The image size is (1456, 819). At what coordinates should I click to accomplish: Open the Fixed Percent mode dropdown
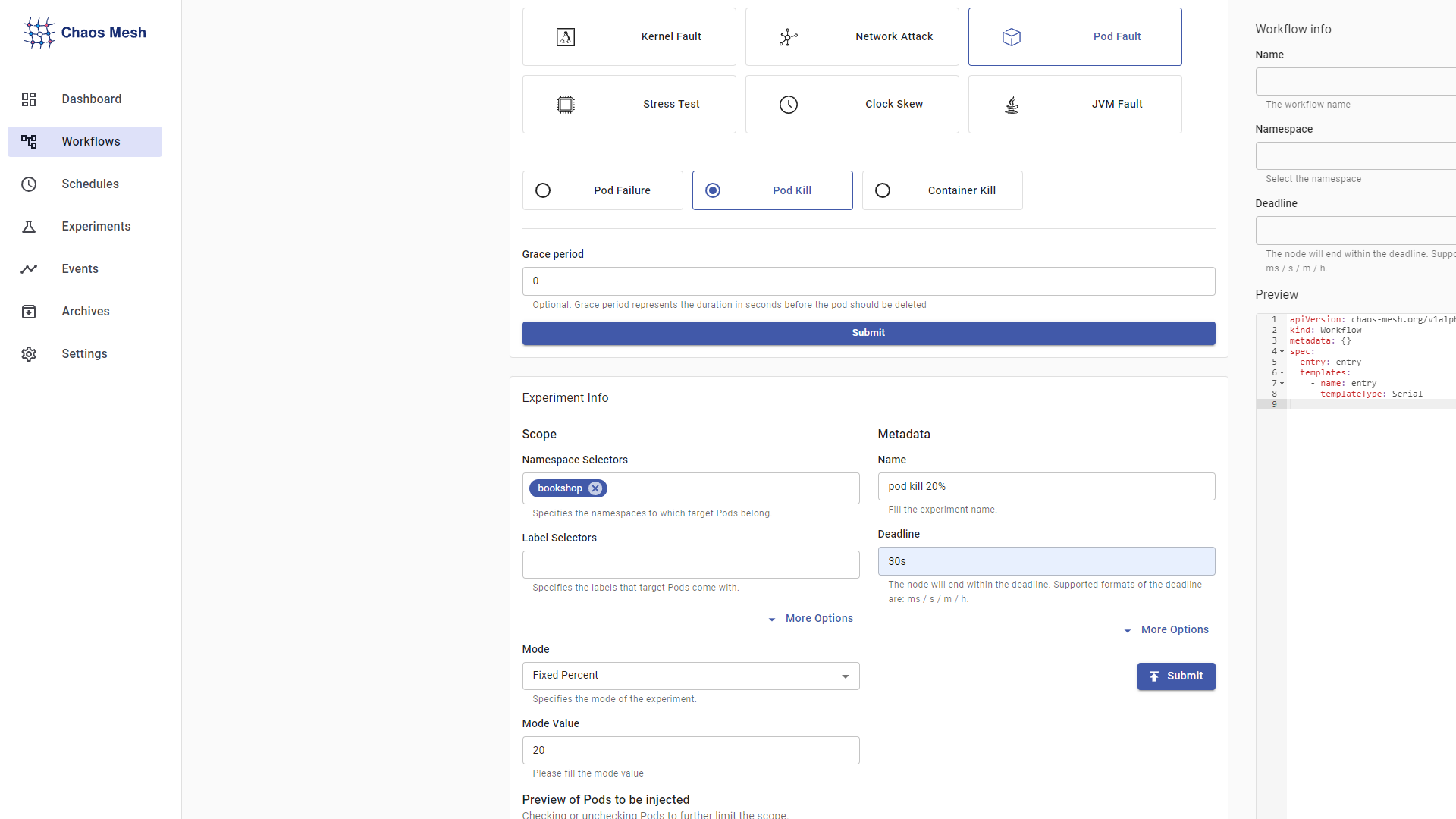coord(690,676)
